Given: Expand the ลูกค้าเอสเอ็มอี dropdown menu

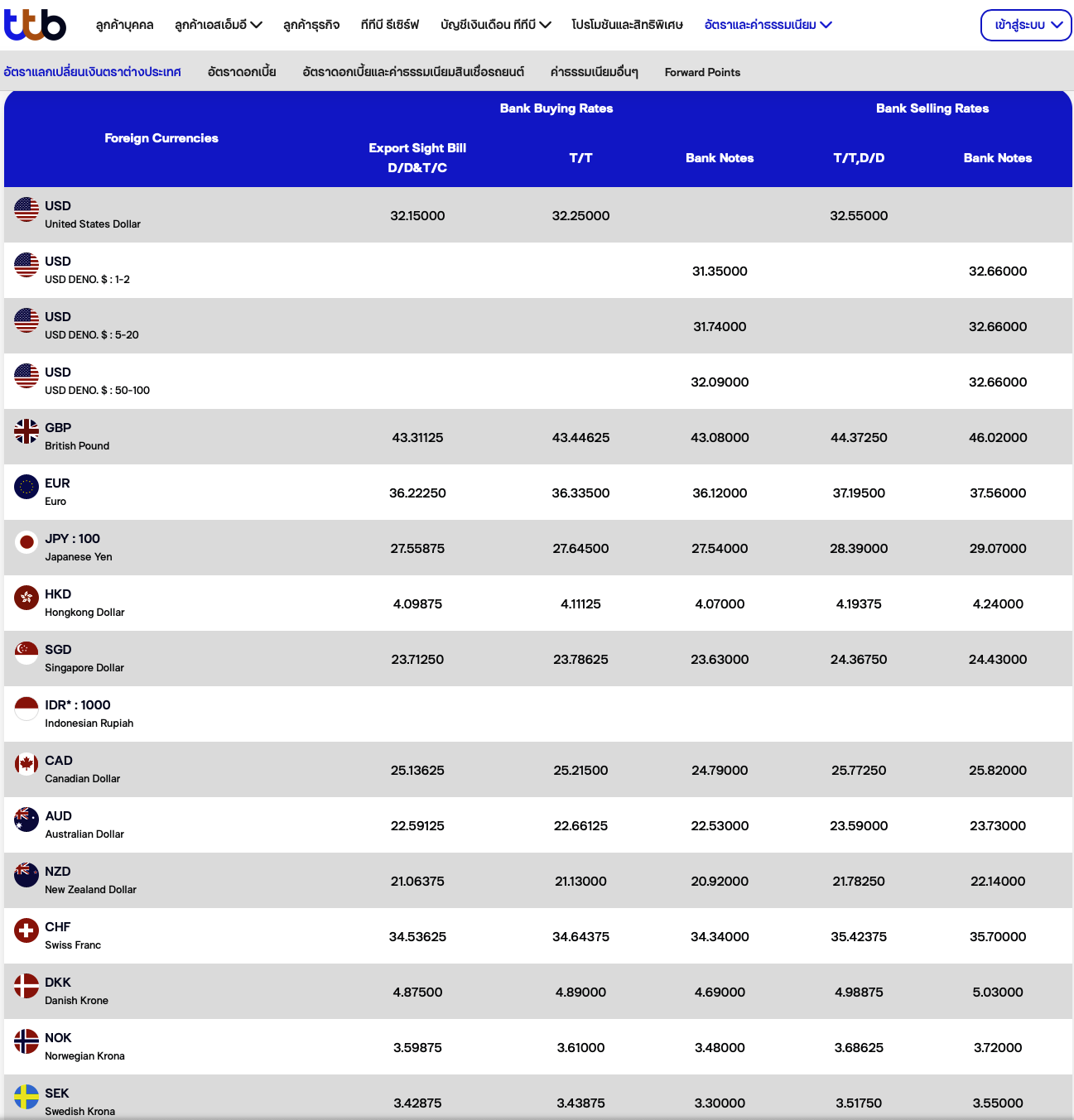Looking at the screenshot, I should click(x=219, y=25).
